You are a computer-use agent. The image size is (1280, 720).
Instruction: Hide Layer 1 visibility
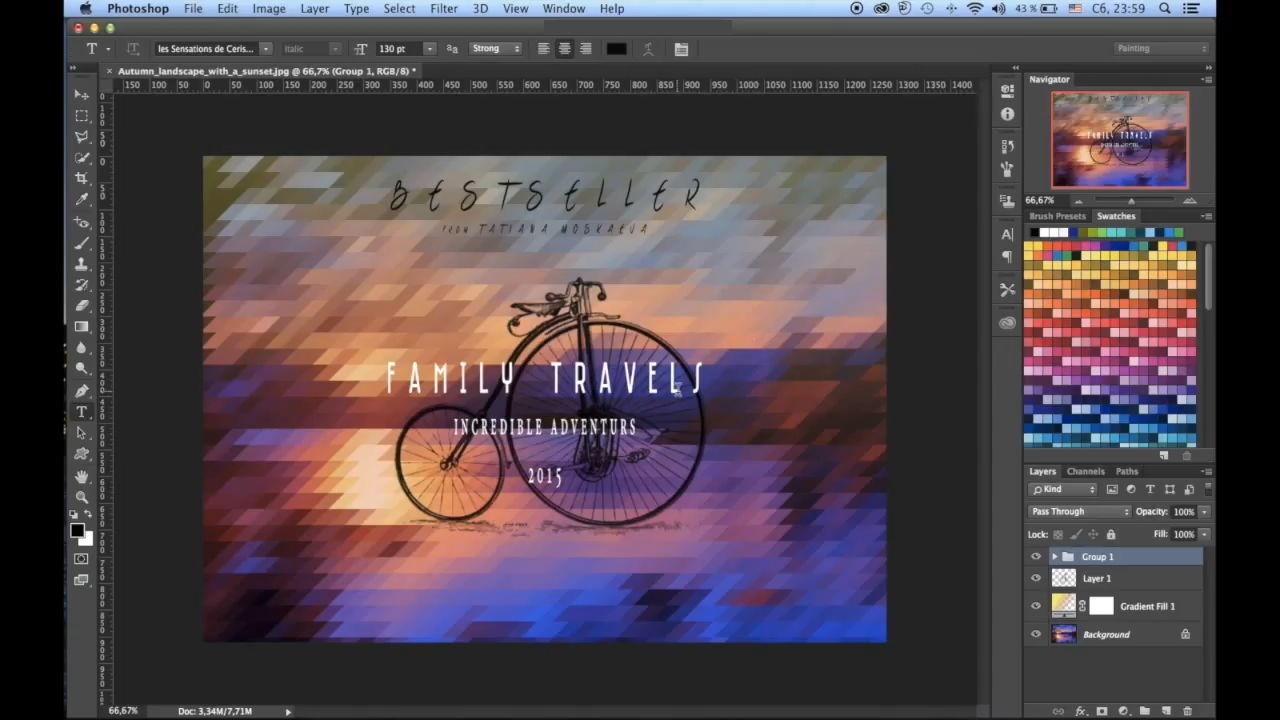(1035, 578)
